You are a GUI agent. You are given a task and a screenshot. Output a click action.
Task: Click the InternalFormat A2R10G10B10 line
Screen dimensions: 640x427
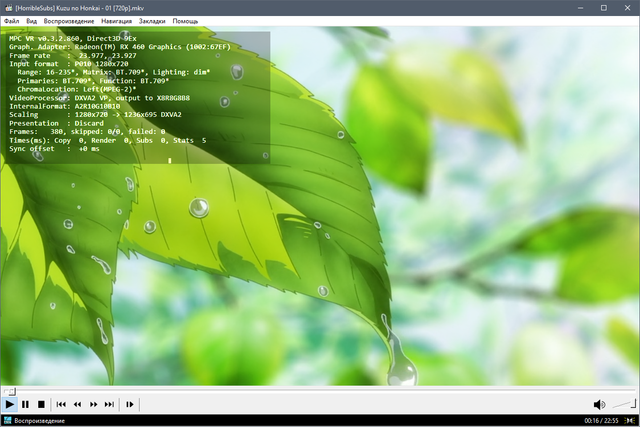64,106
